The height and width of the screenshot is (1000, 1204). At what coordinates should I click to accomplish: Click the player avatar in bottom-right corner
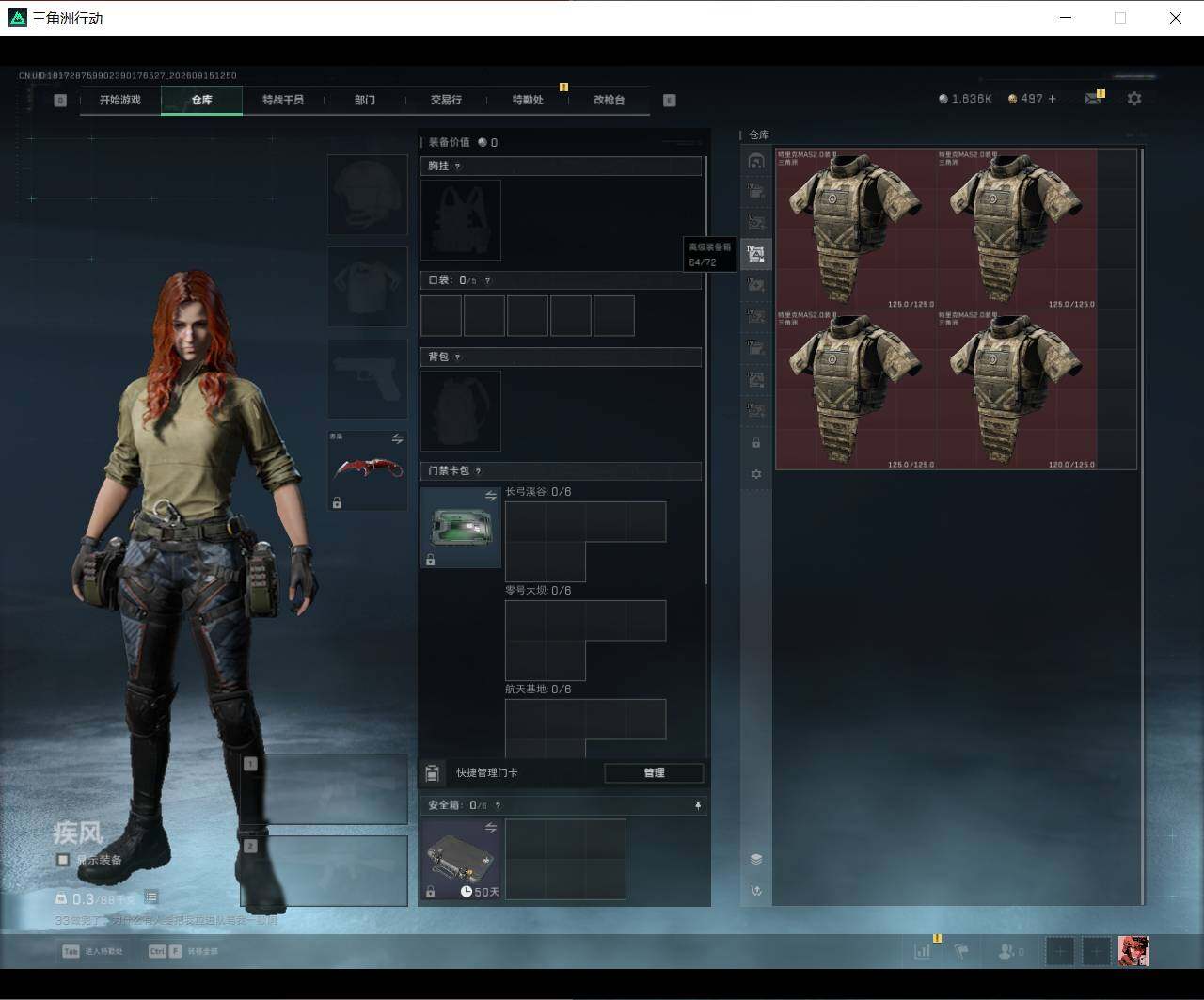(x=1133, y=951)
